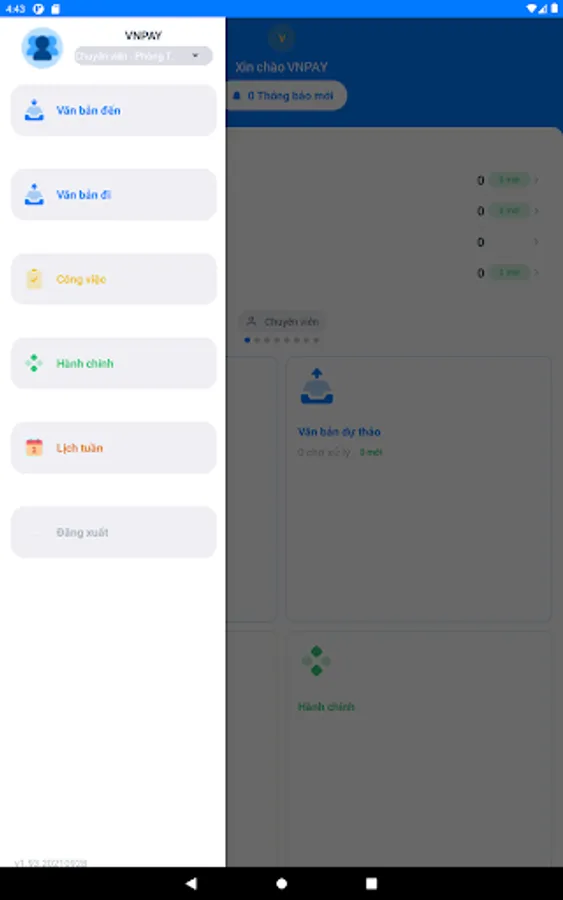Expand the Chuyên viên role dropdown

(143, 56)
